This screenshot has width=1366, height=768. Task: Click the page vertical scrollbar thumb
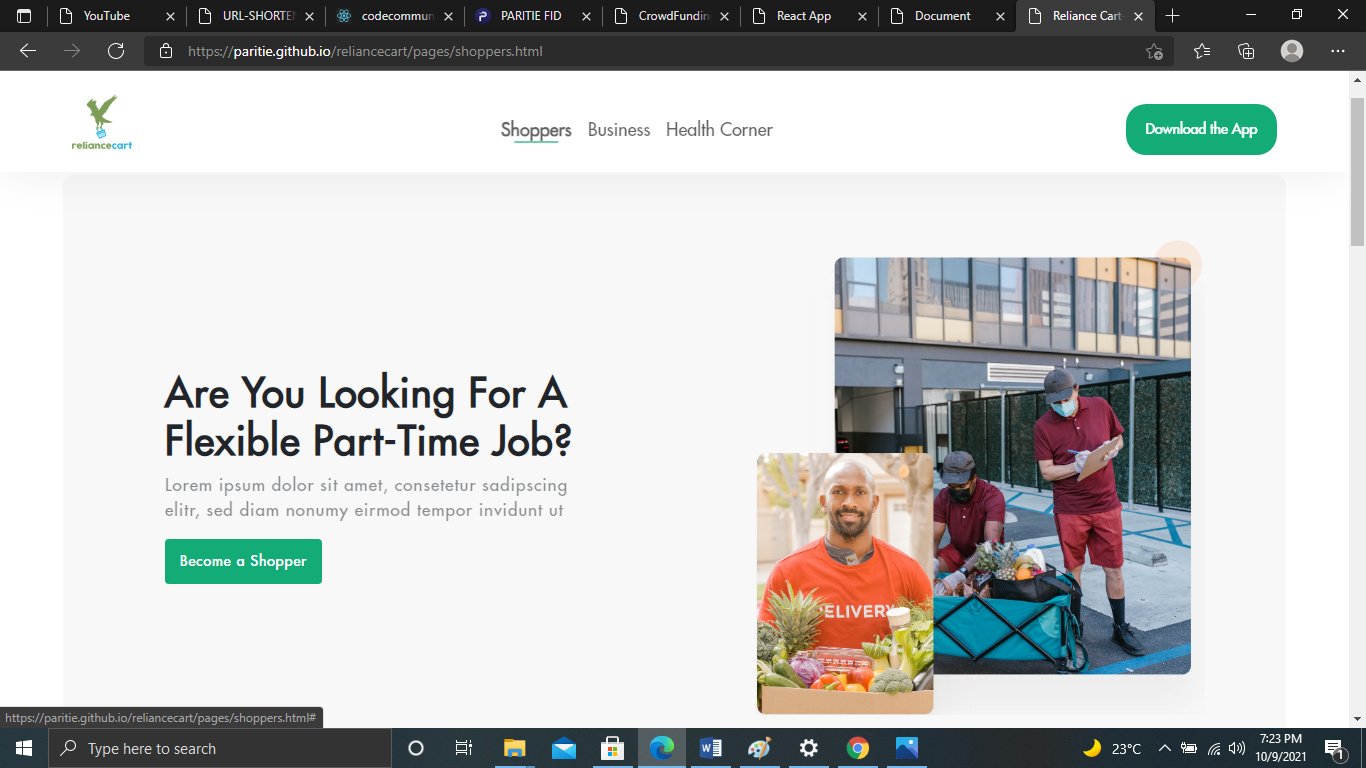[x=1357, y=172]
